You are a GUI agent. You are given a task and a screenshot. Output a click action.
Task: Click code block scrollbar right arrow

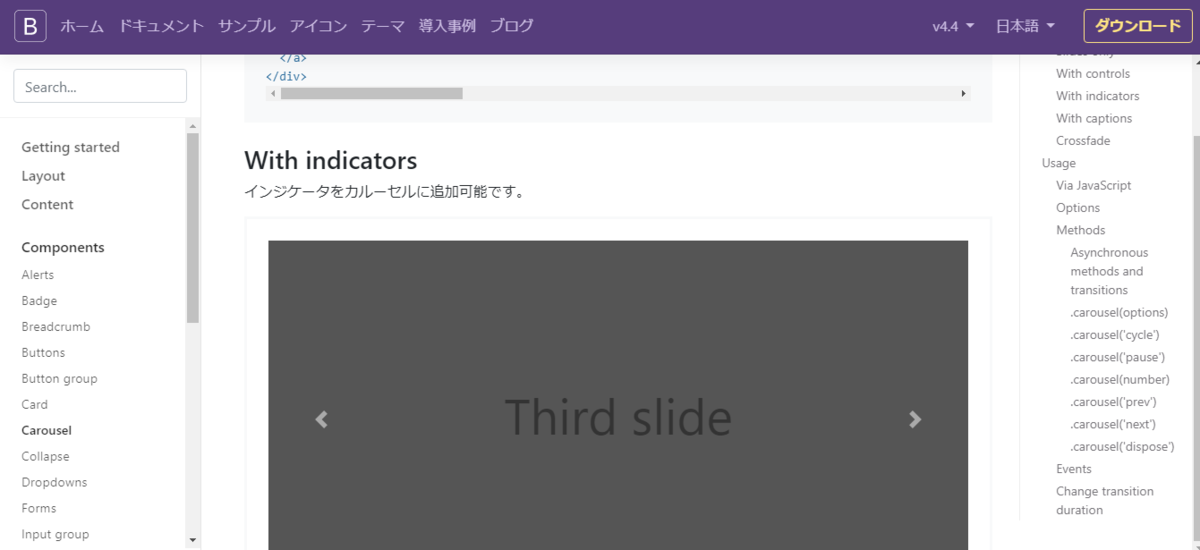pos(964,93)
